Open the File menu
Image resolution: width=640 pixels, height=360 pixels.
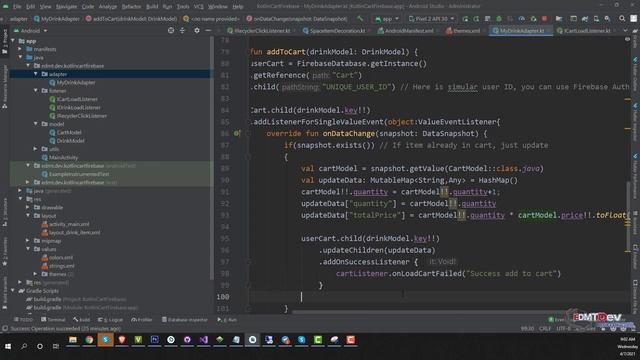[x=17, y=7]
